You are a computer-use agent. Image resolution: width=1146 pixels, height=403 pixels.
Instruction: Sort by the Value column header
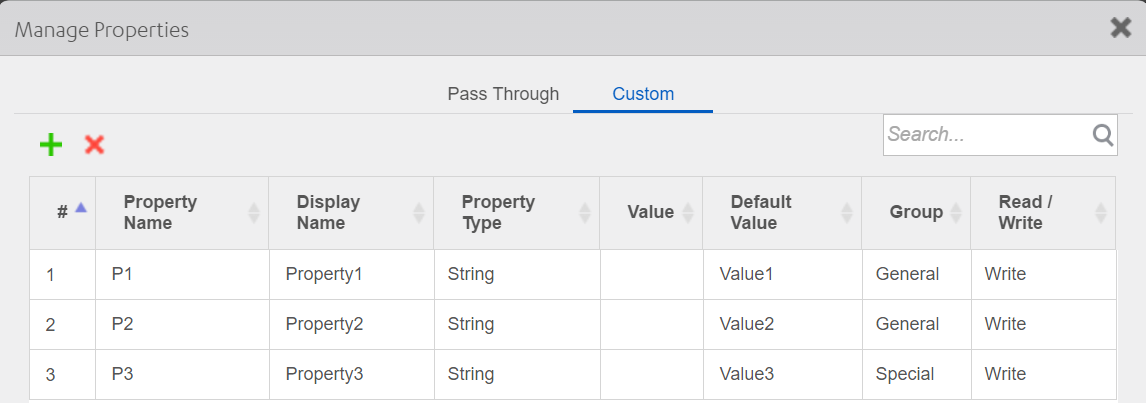pyautogui.click(x=688, y=212)
